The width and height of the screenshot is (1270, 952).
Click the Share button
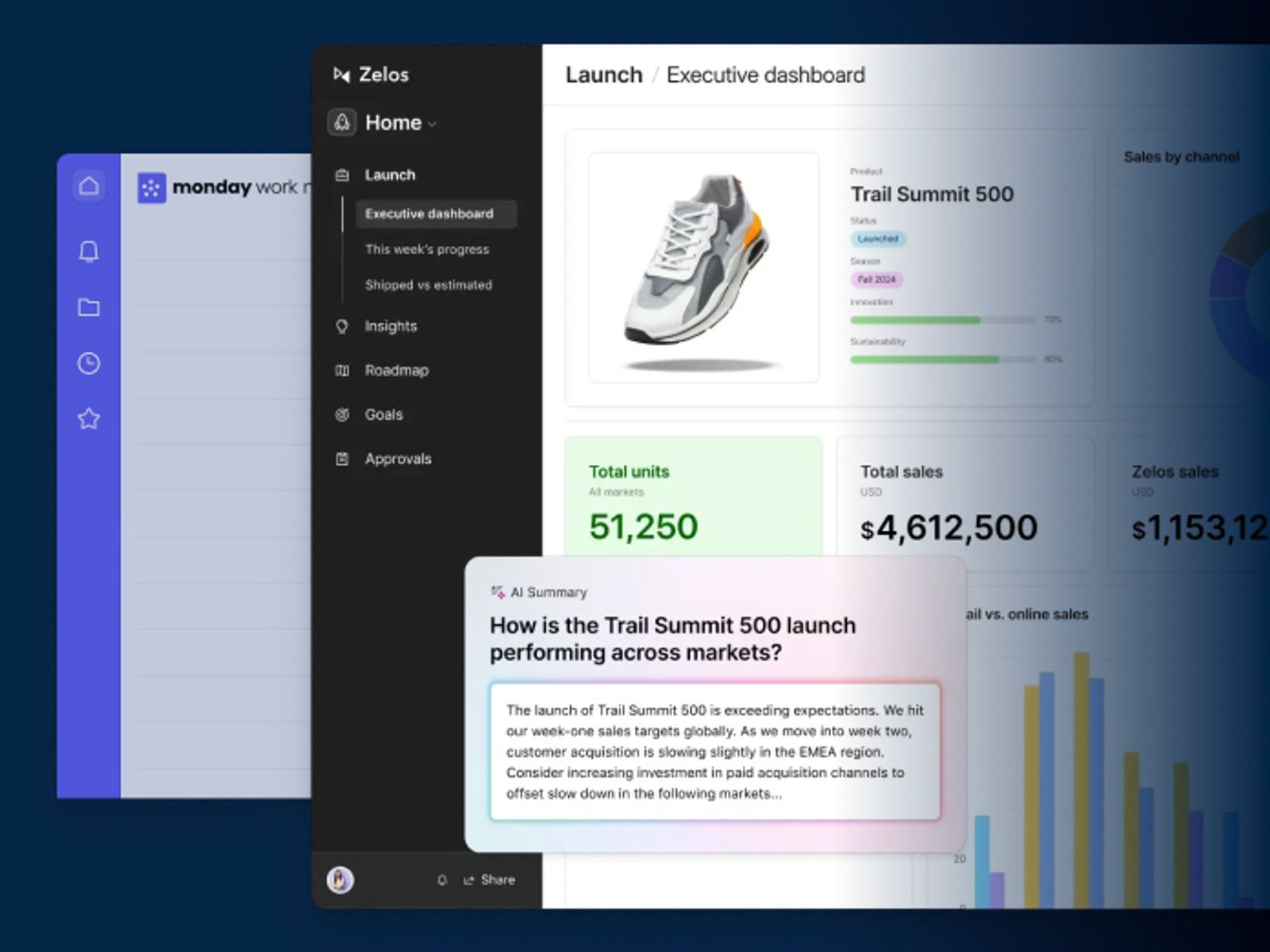coord(490,880)
